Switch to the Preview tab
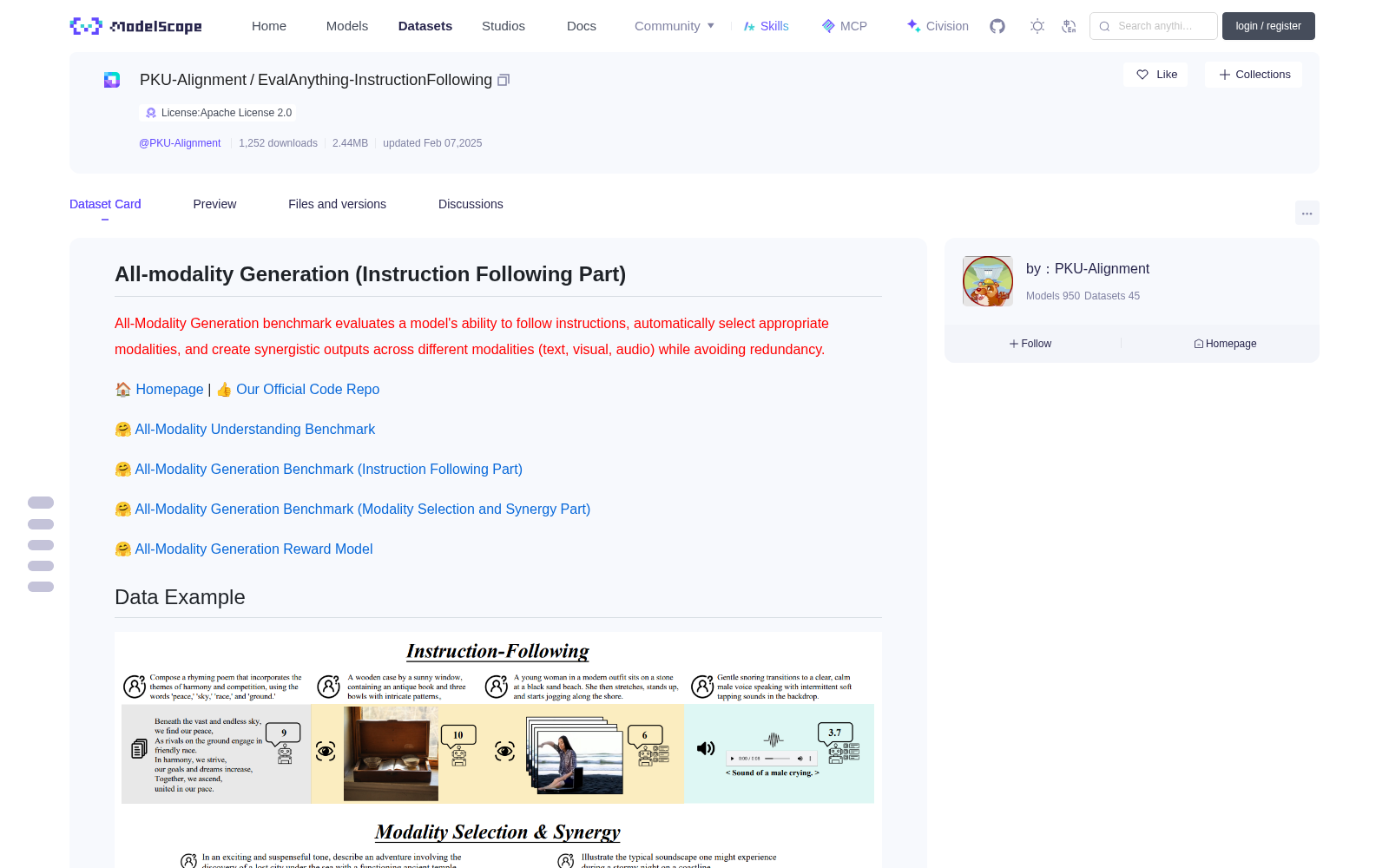Image resolution: width=1389 pixels, height=868 pixels. tap(214, 204)
